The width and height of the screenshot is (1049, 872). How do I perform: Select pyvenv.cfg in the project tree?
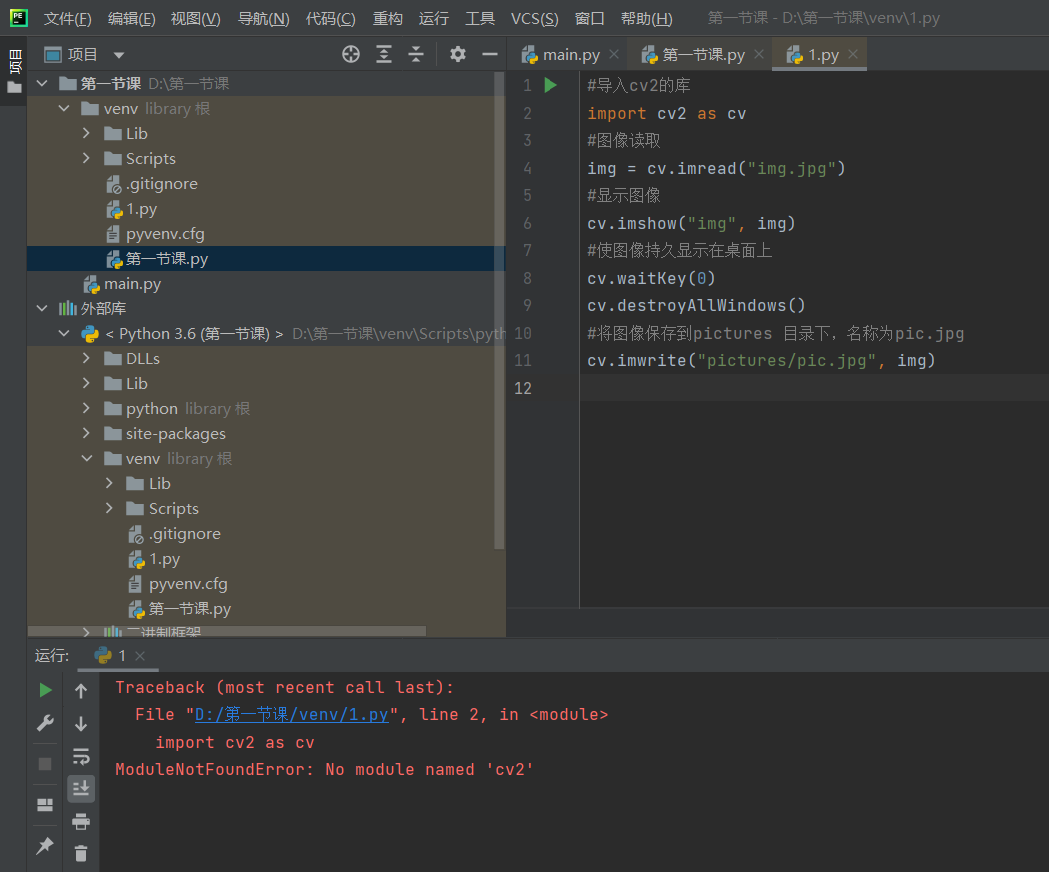[x=166, y=234]
